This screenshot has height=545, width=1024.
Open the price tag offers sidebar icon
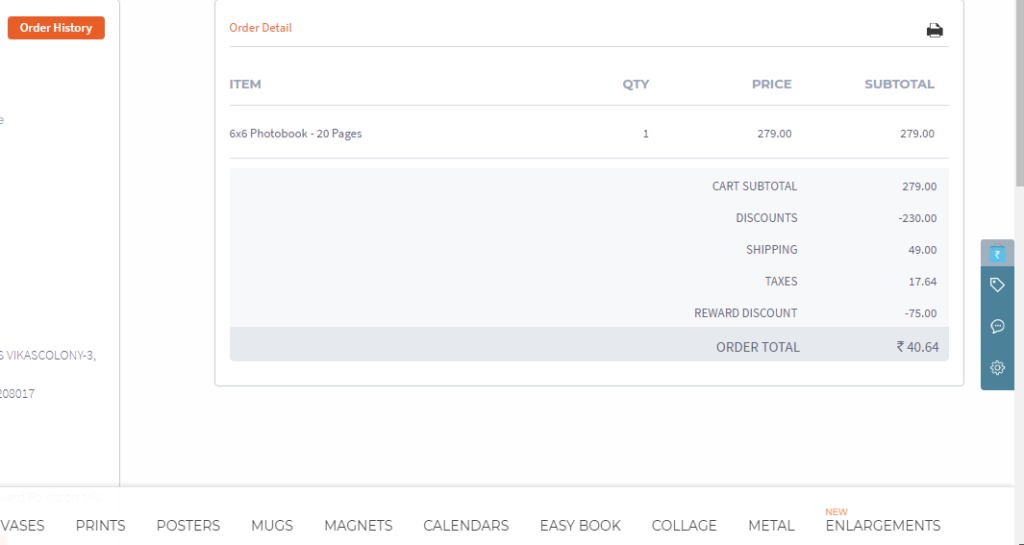coord(997,285)
